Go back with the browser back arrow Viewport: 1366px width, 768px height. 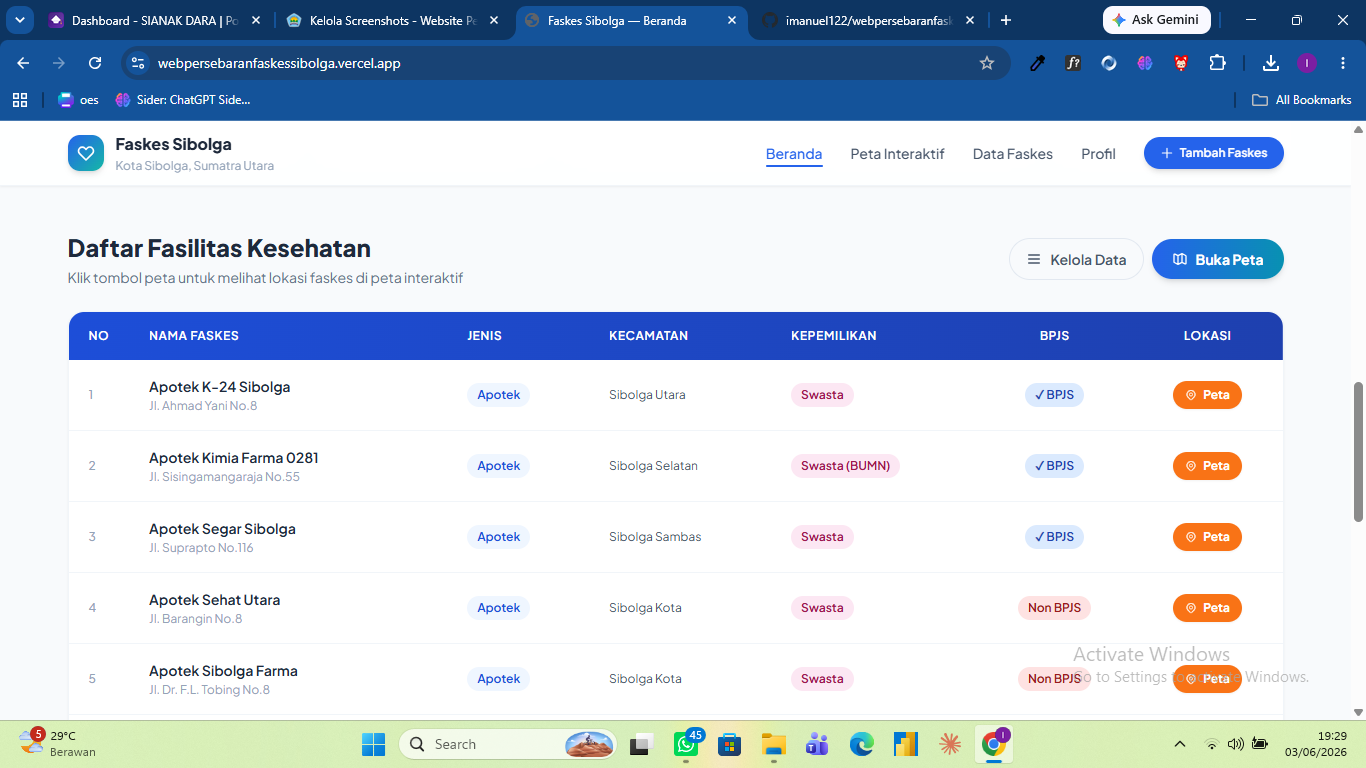point(23,63)
